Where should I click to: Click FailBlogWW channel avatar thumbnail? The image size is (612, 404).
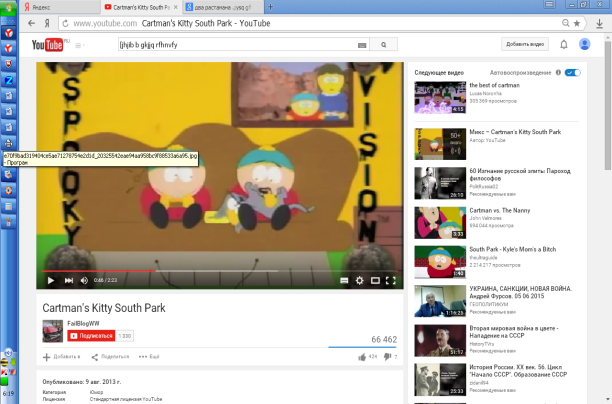pyautogui.click(x=52, y=331)
